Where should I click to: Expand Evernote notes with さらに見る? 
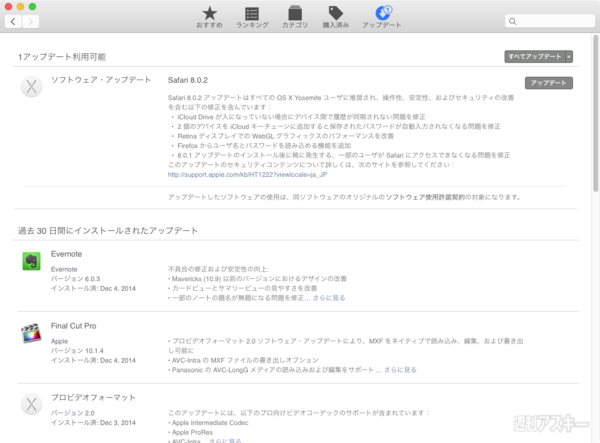tap(329, 298)
